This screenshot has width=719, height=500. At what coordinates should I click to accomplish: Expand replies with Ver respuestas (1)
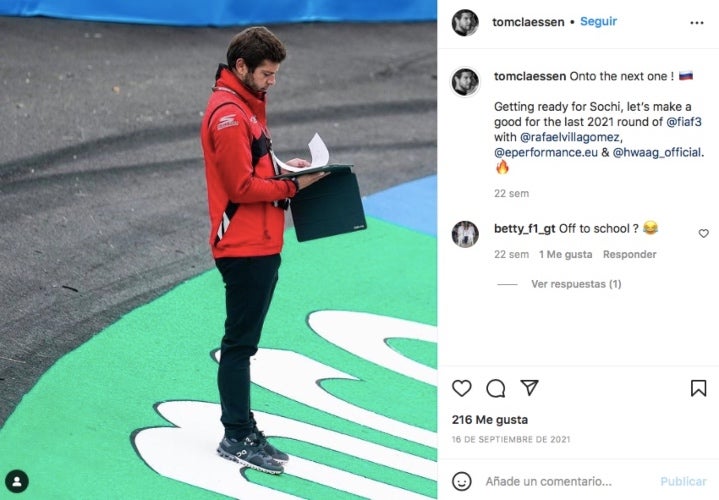point(576,284)
